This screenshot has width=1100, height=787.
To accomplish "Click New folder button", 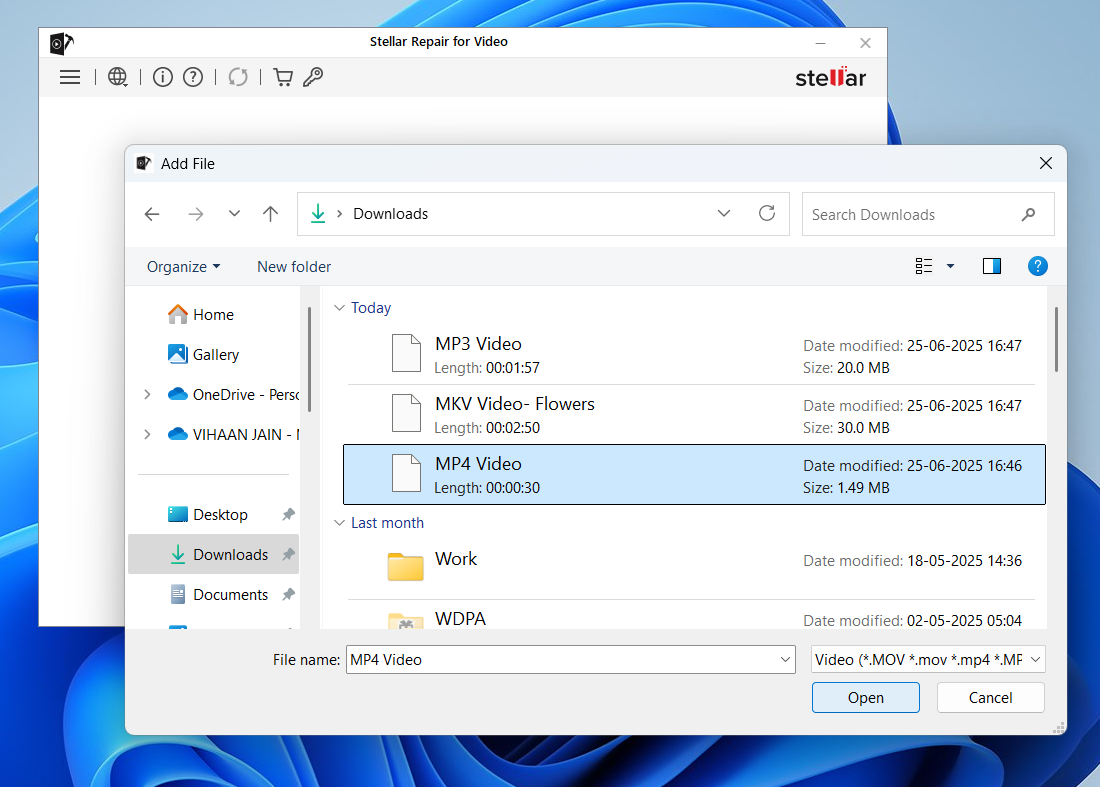I will coord(294,267).
